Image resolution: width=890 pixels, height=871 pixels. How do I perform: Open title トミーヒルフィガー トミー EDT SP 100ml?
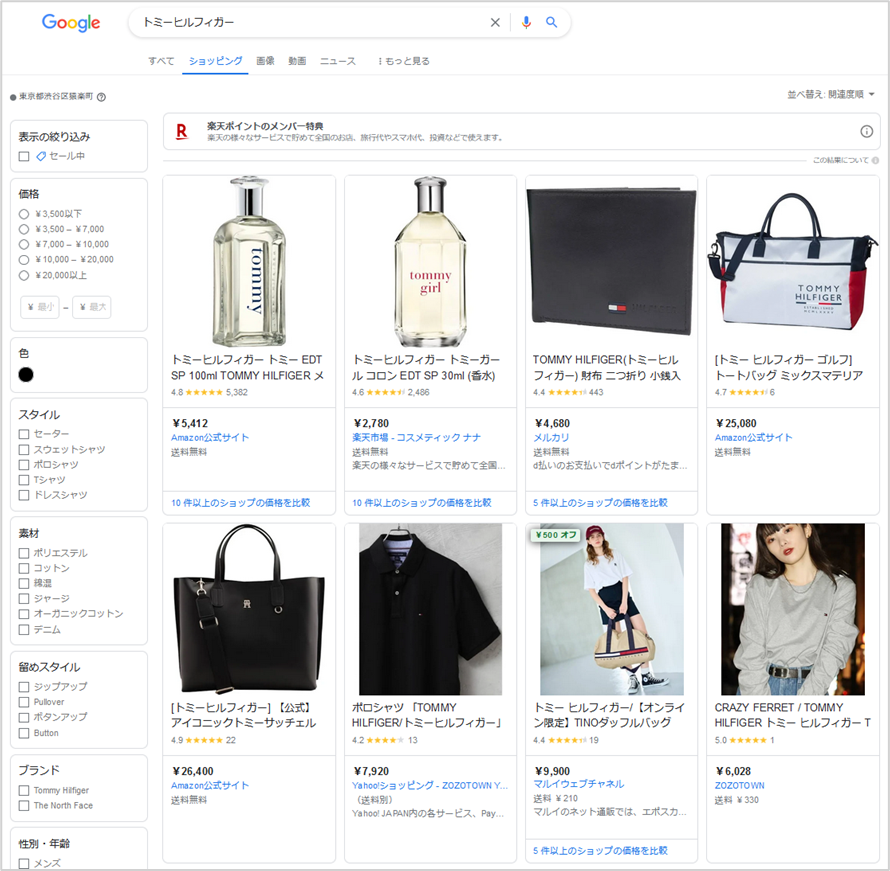tap(247, 368)
